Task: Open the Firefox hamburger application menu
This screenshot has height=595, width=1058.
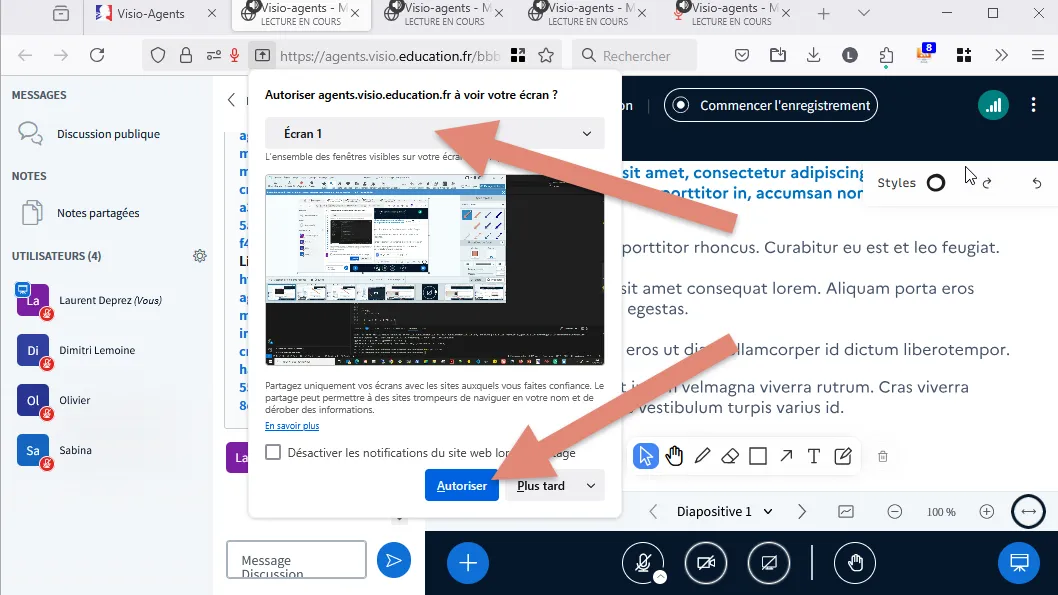Action: pos(1038,55)
